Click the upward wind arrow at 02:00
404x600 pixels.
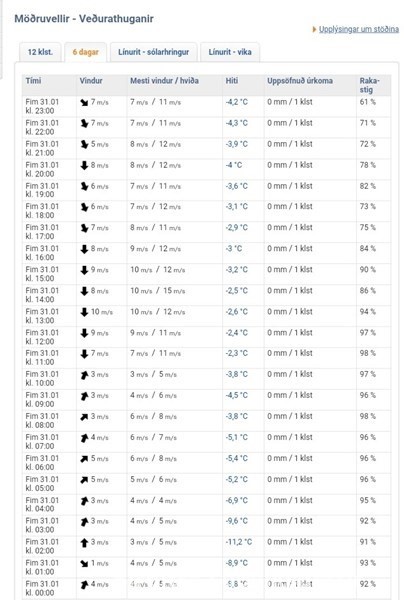84,543
